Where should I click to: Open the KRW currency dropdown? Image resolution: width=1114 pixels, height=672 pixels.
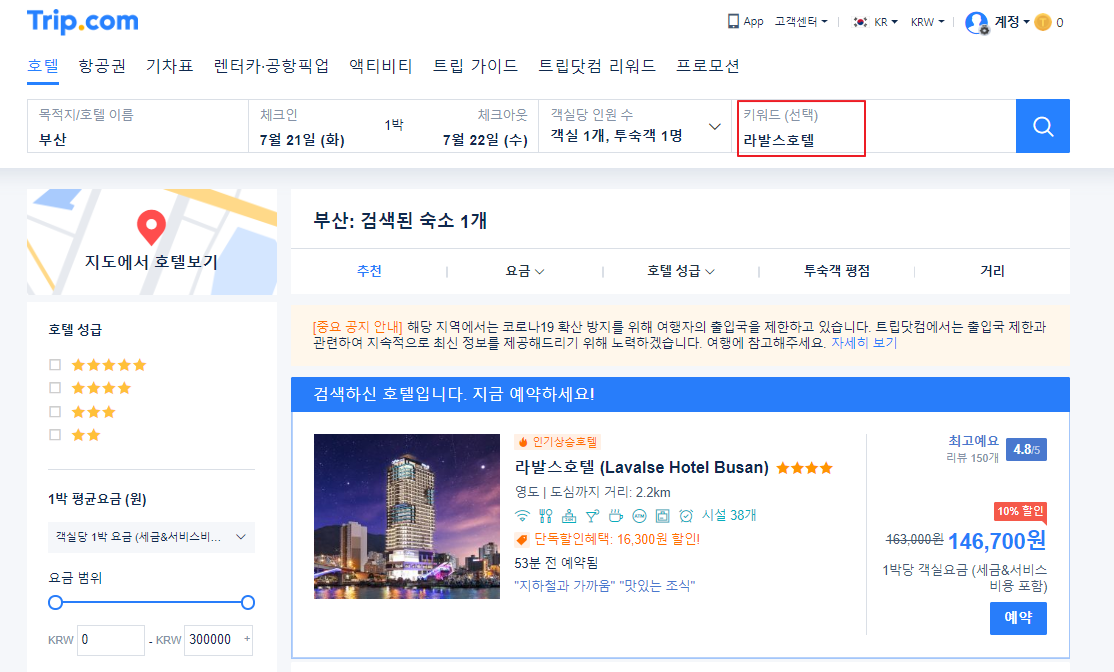pyautogui.click(x=927, y=22)
